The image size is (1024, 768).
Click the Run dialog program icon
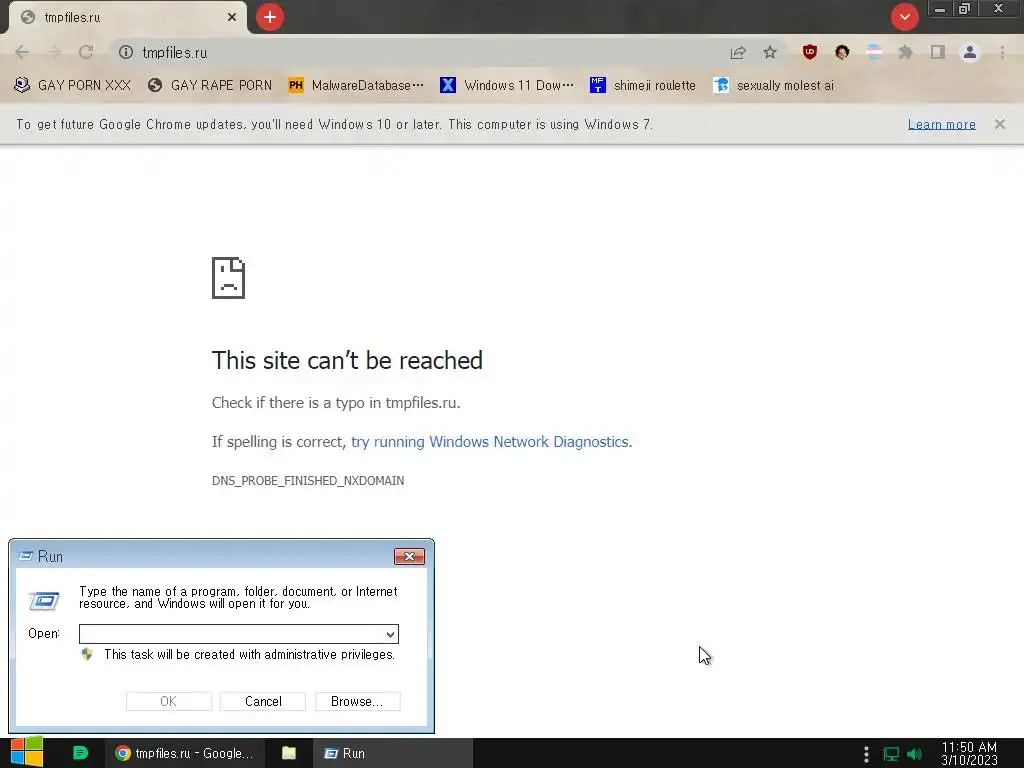44,600
